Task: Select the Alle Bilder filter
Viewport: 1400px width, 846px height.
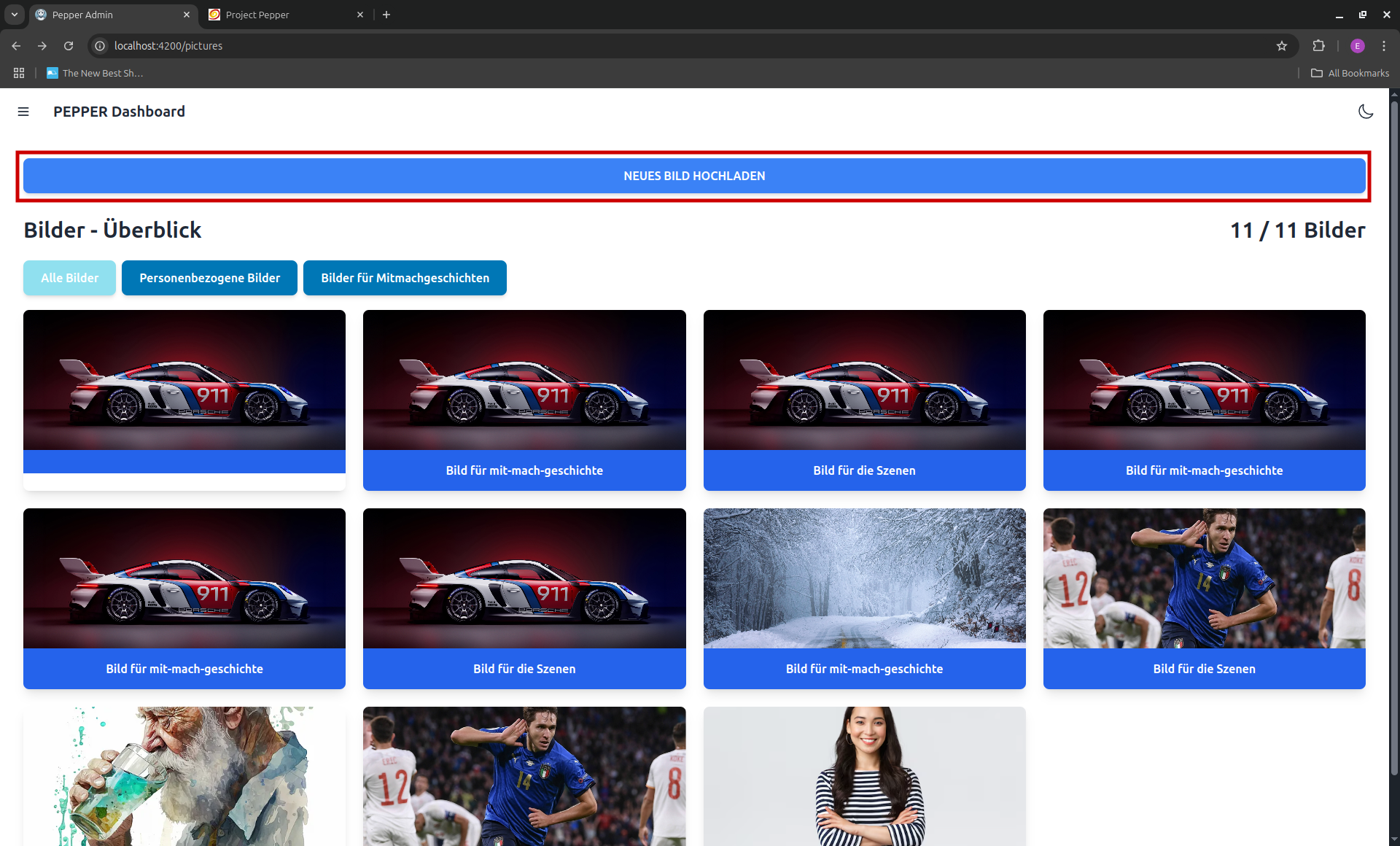Action: click(x=69, y=278)
